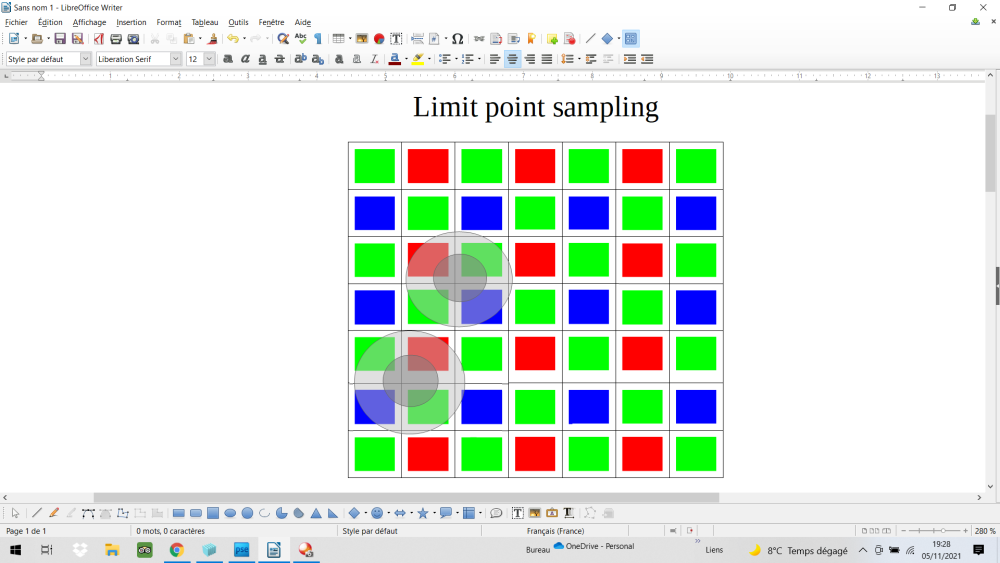Click the Print icon in toolbar

pyautogui.click(x=116, y=39)
